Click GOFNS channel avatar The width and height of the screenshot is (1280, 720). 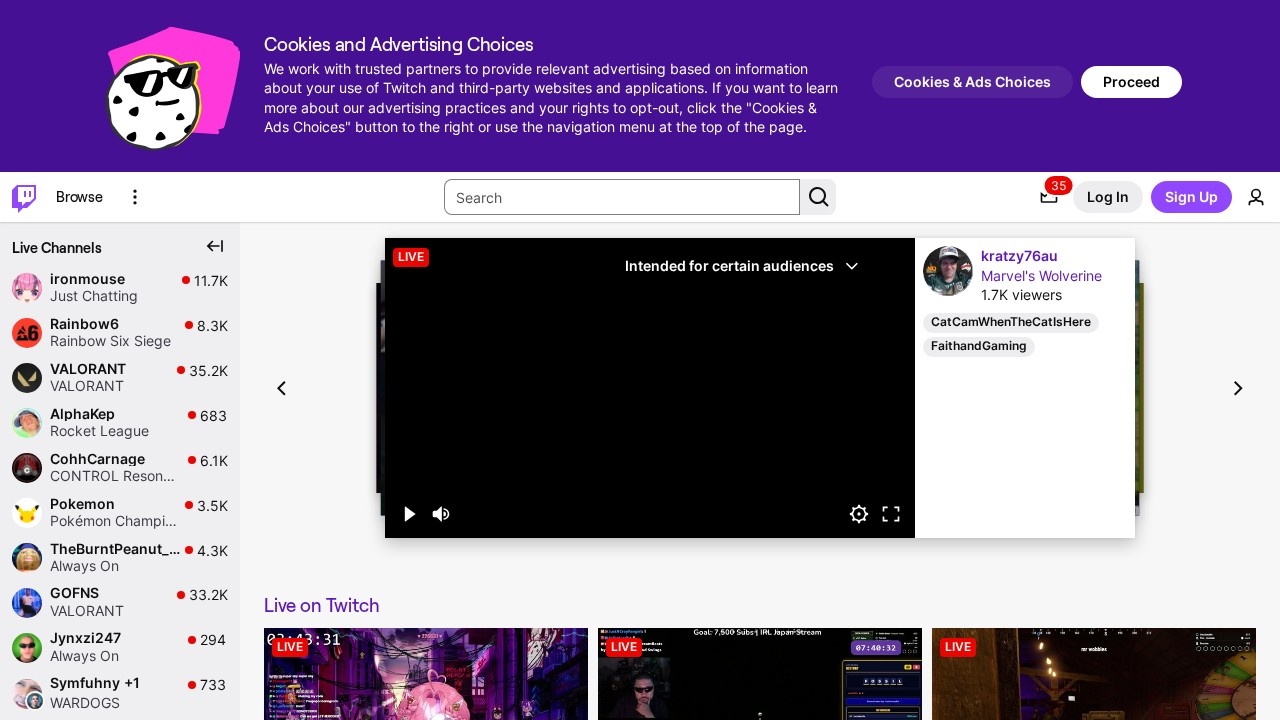click(27, 603)
